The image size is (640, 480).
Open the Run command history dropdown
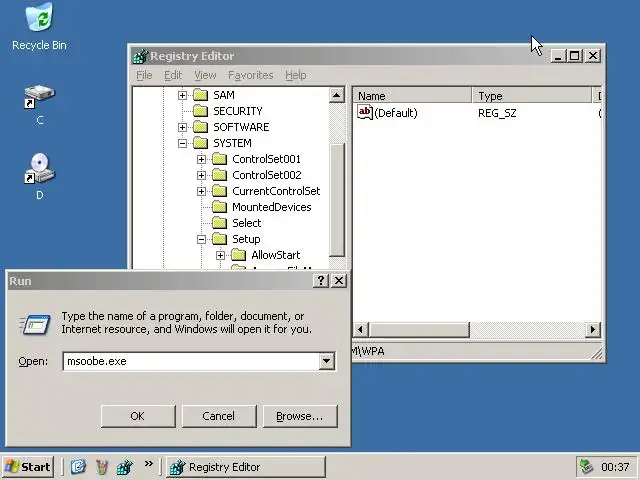click(327, 361)
